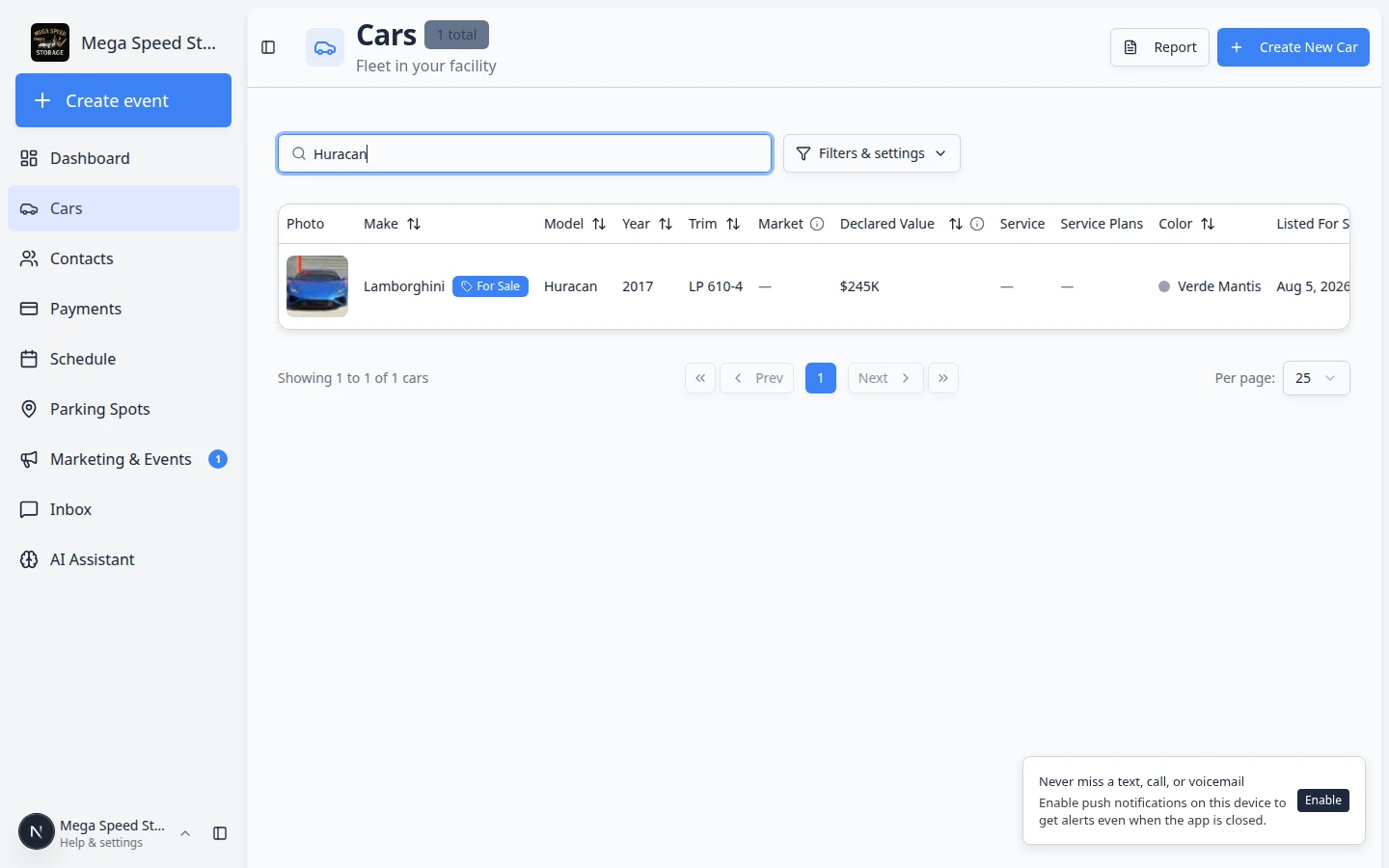Go to the Next page
1389x868 pixels.
point(885,378)
